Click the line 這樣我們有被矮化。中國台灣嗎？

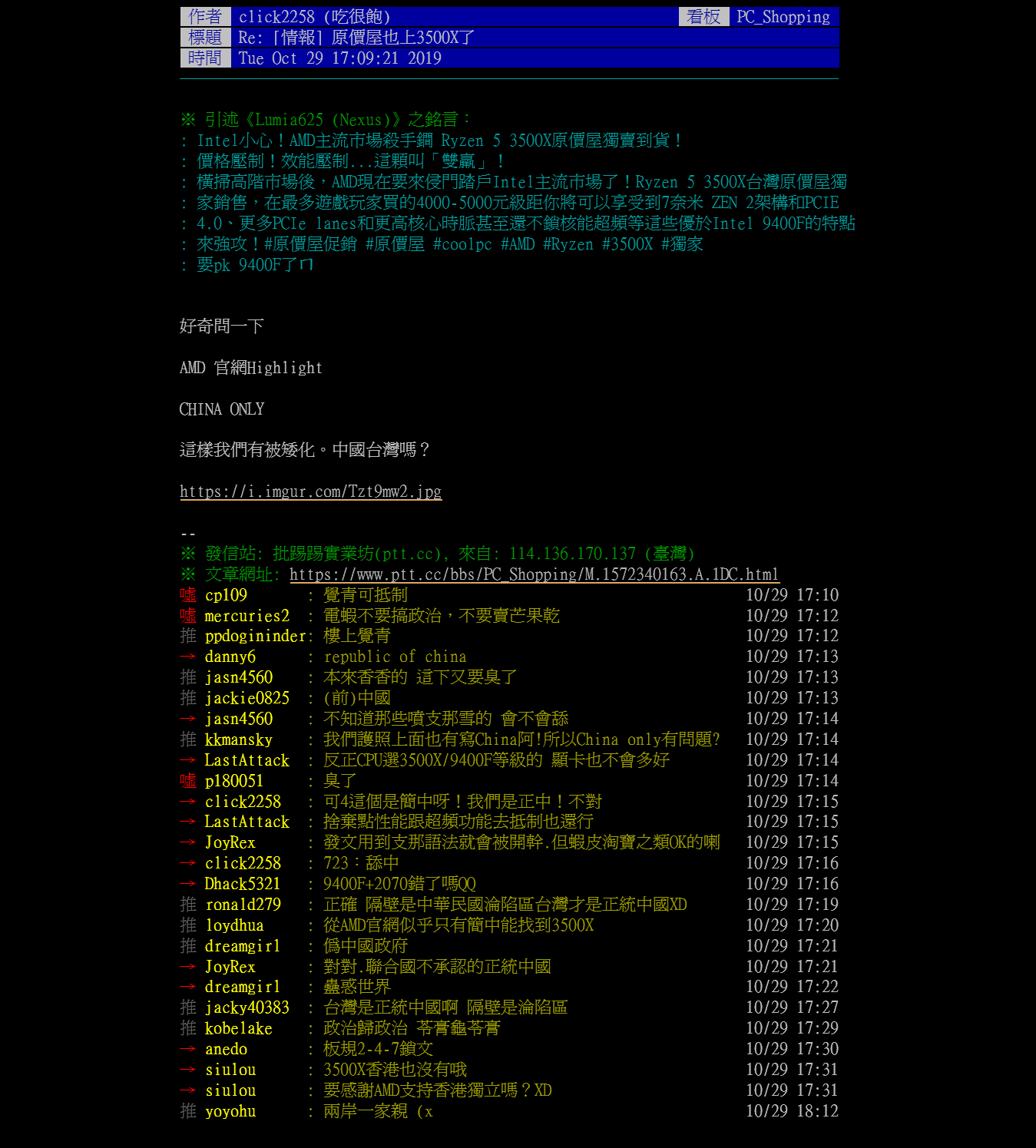point(306,450)
